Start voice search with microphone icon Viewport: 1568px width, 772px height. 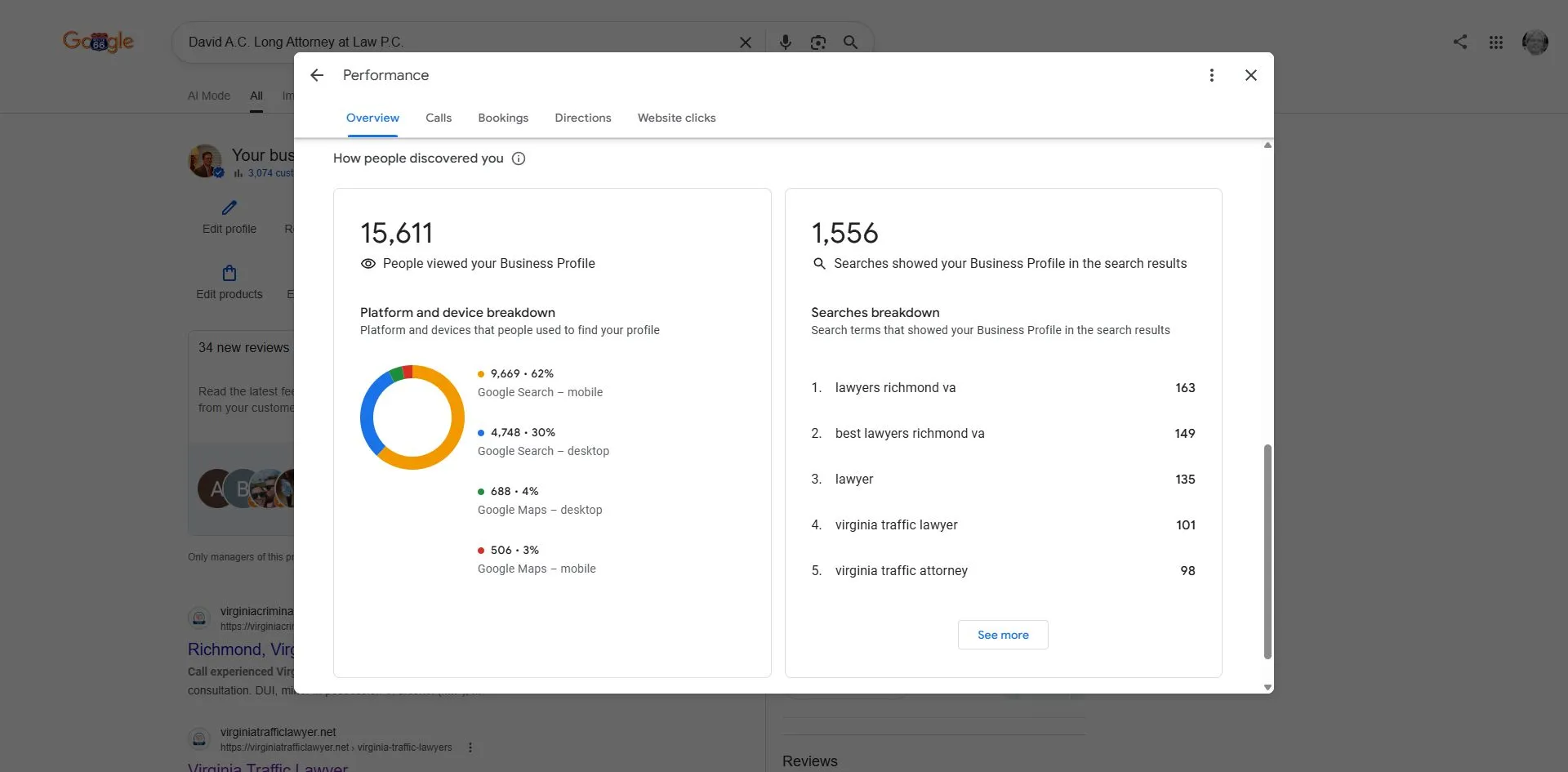(x=785, y=42)
